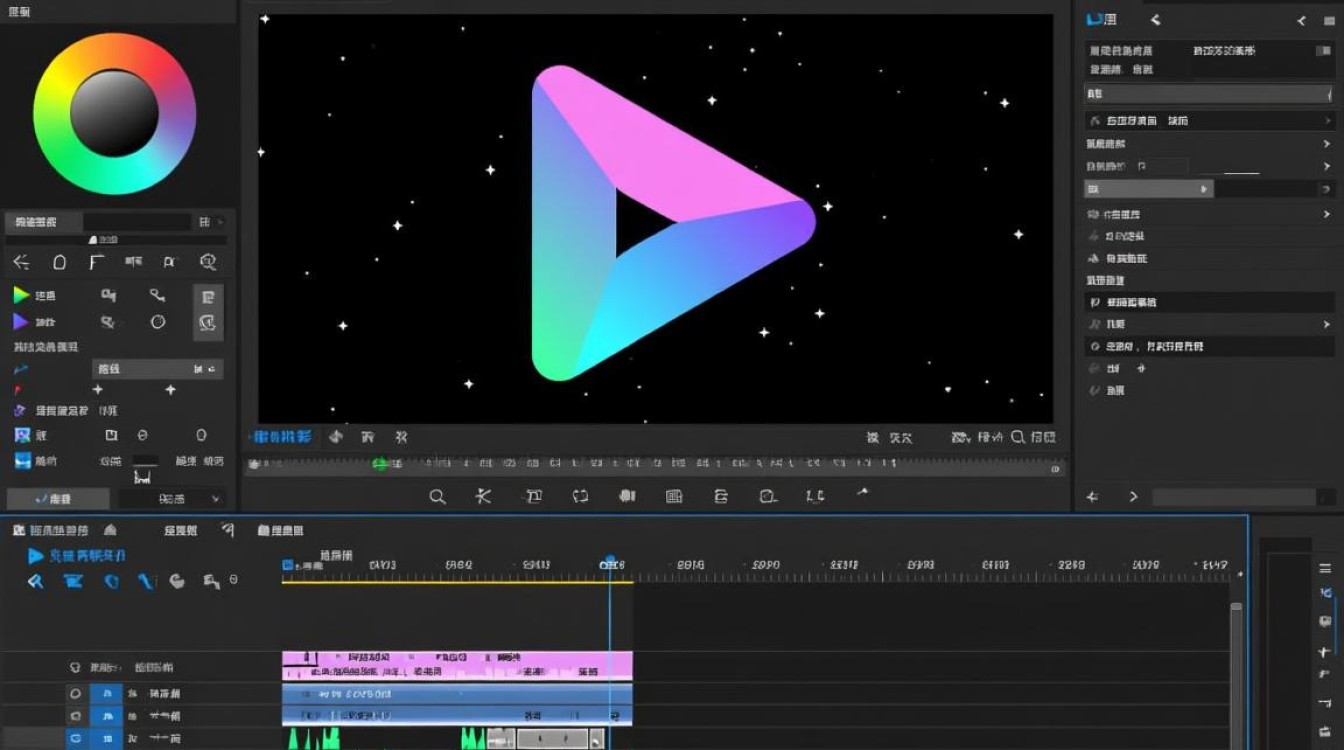Click the search icon at preview bottom right
Viewport: 1344px width, 750px height.
click(1018, 437)
